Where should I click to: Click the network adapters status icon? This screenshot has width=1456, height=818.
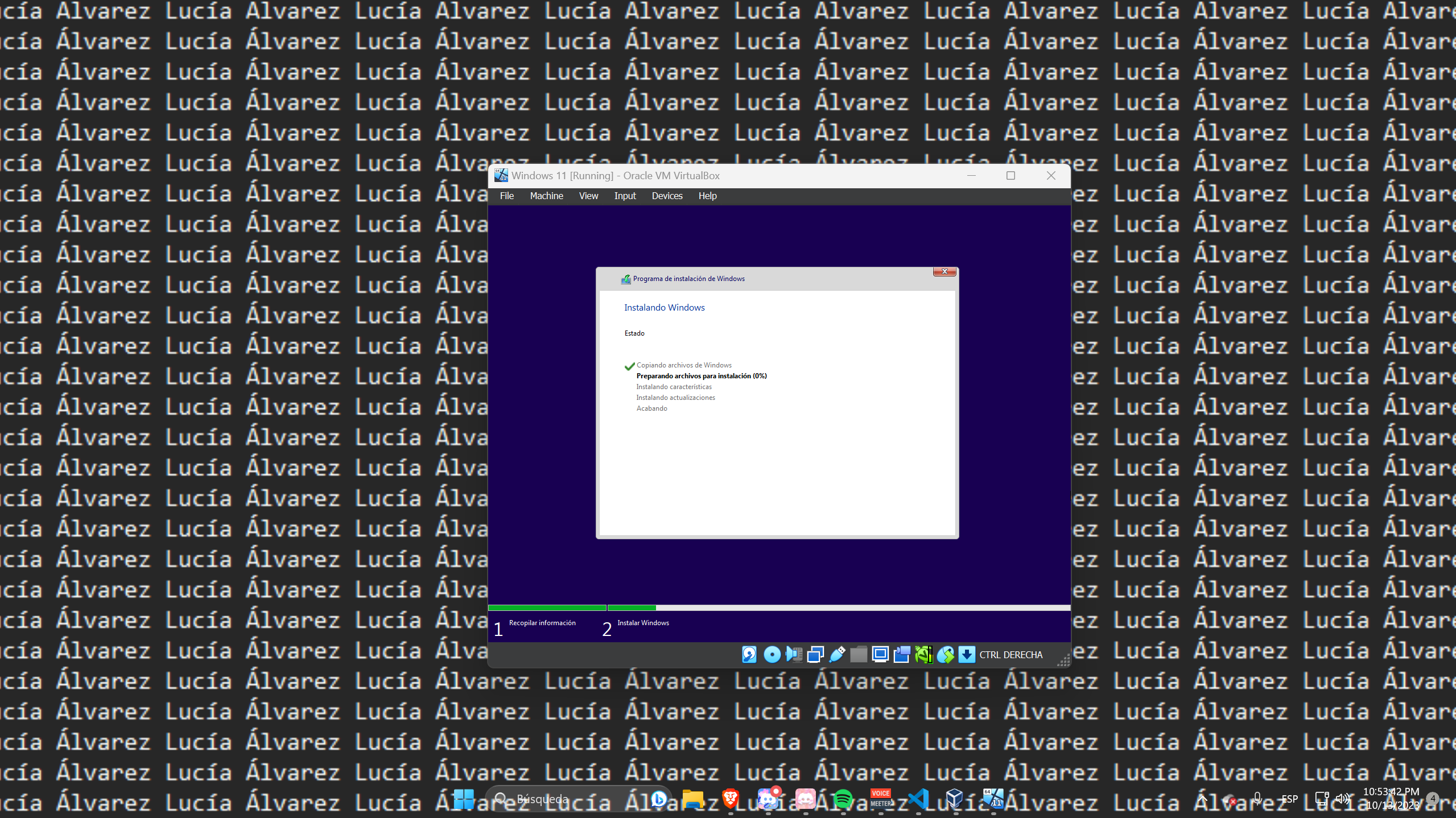point(815,655)
